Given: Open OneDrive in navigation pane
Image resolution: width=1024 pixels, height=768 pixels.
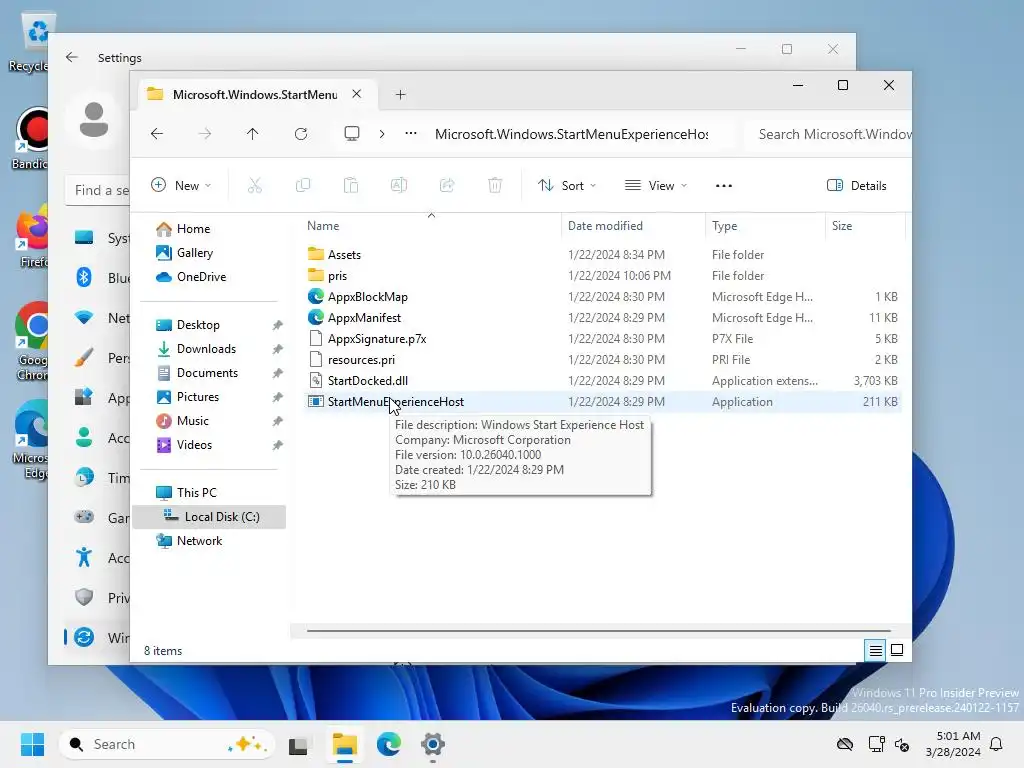Looking at the screenshot, I should click(201, 277).
